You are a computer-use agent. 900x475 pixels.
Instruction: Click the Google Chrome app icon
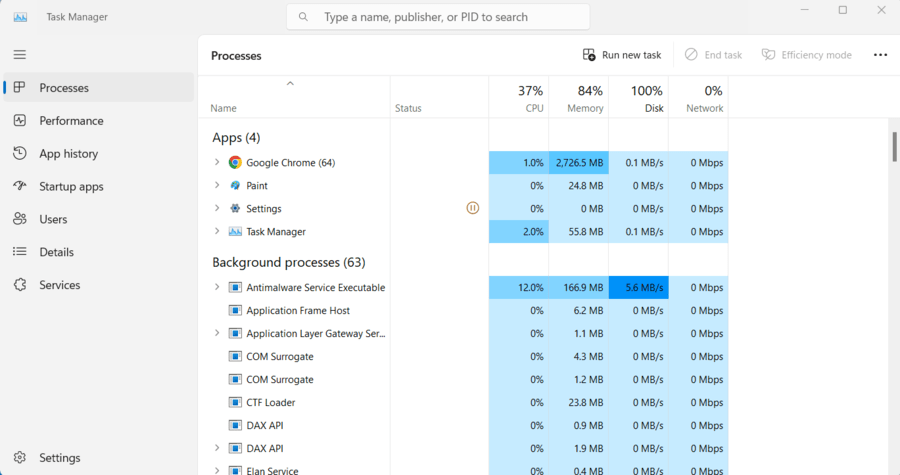coord(235,163)
